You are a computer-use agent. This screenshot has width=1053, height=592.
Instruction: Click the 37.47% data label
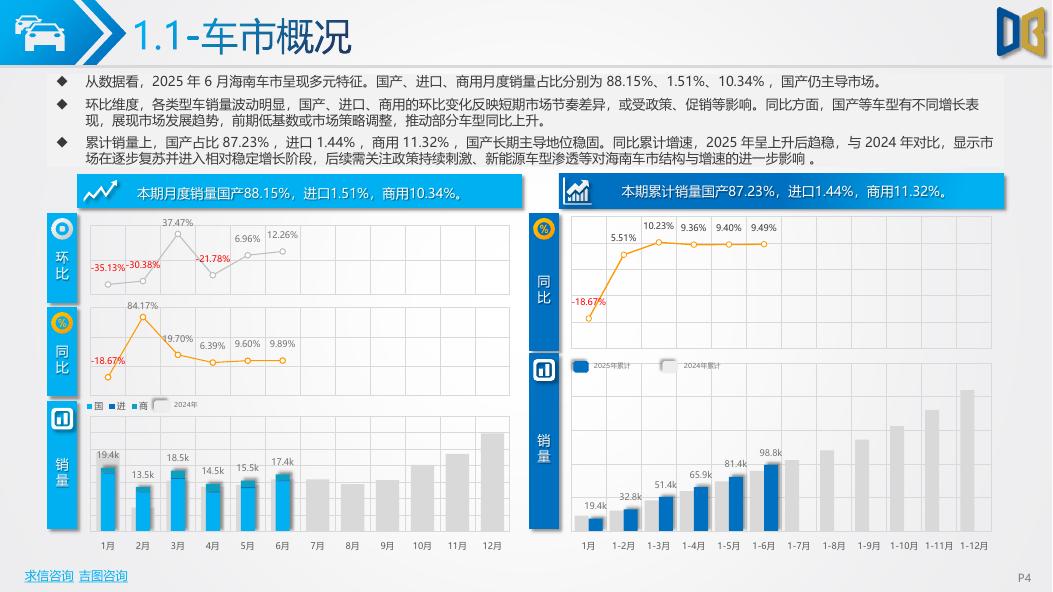coord(177,222)
